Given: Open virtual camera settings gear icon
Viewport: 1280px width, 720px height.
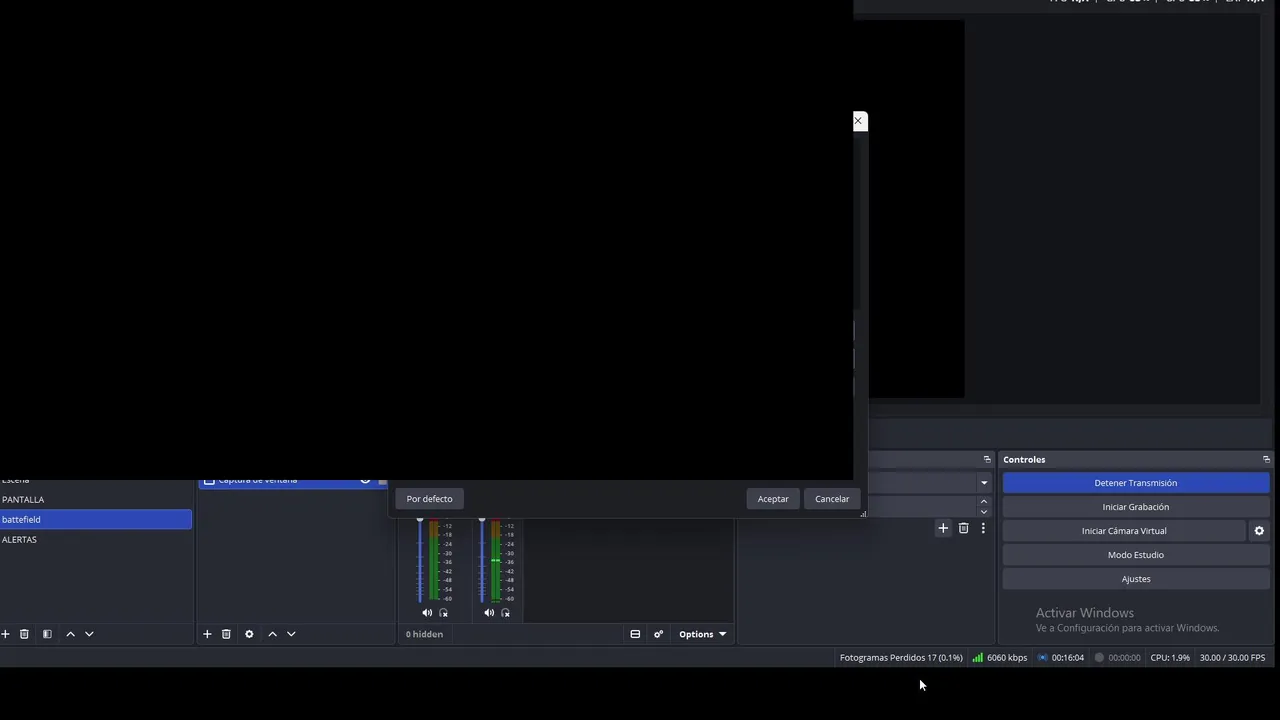Looking at the screenshot, I should click(x=1259, y=531).
